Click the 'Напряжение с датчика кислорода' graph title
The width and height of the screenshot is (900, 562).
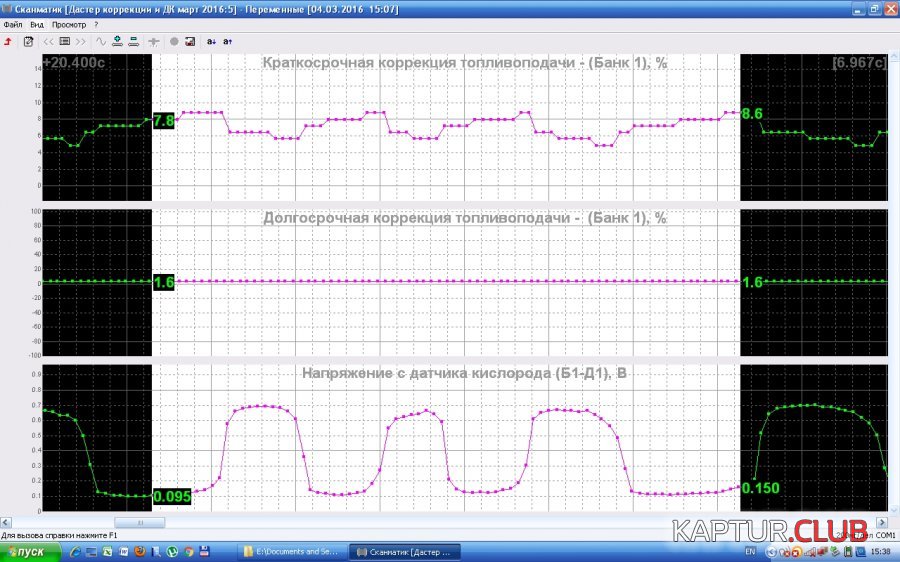(x=464, y=373)
